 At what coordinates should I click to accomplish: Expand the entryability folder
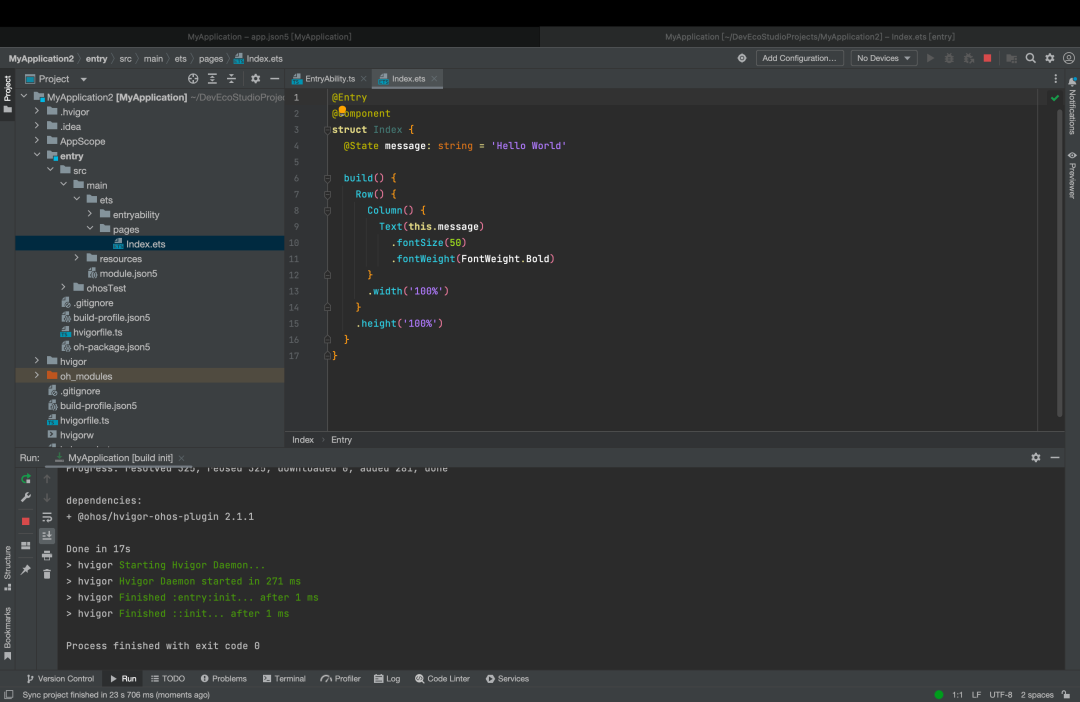click(91, 215)
